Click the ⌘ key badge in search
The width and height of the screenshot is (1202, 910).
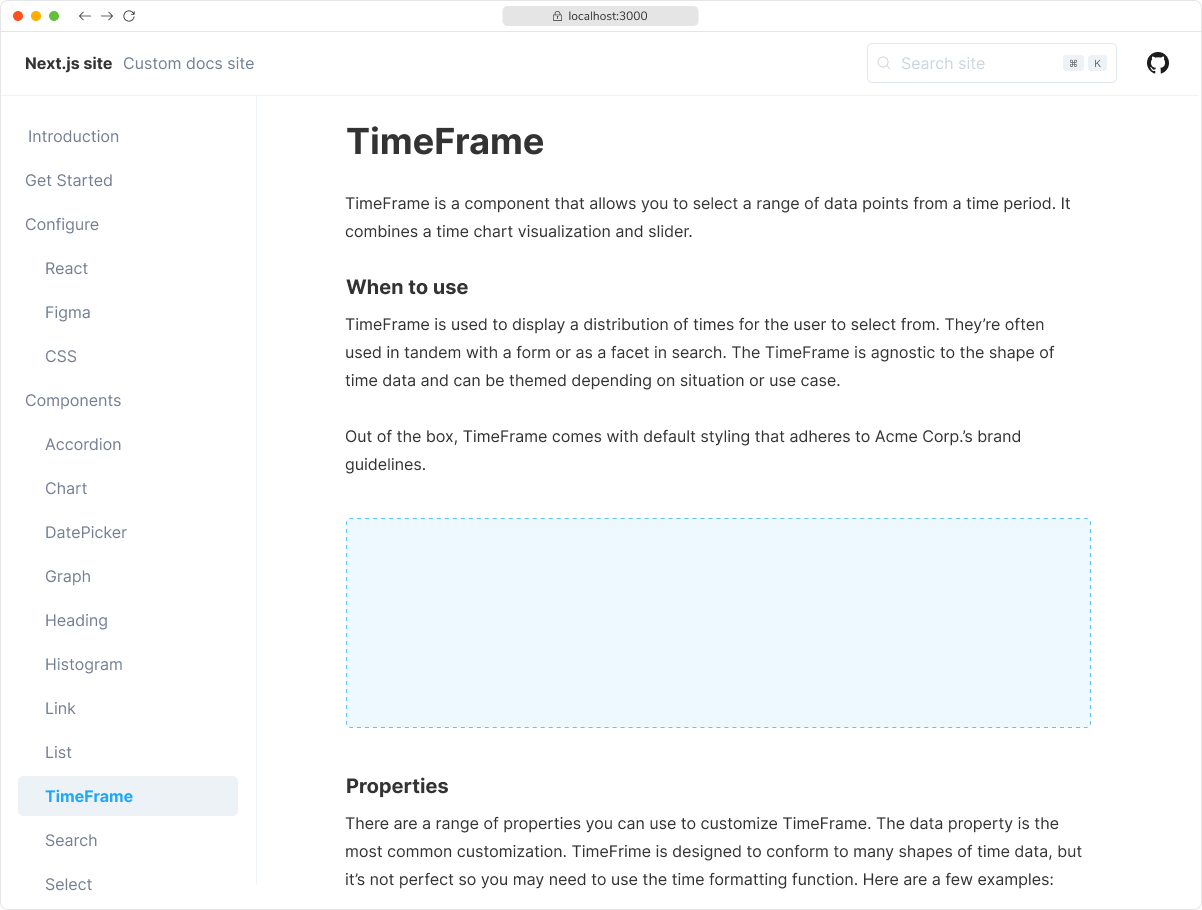[1072, 62]
